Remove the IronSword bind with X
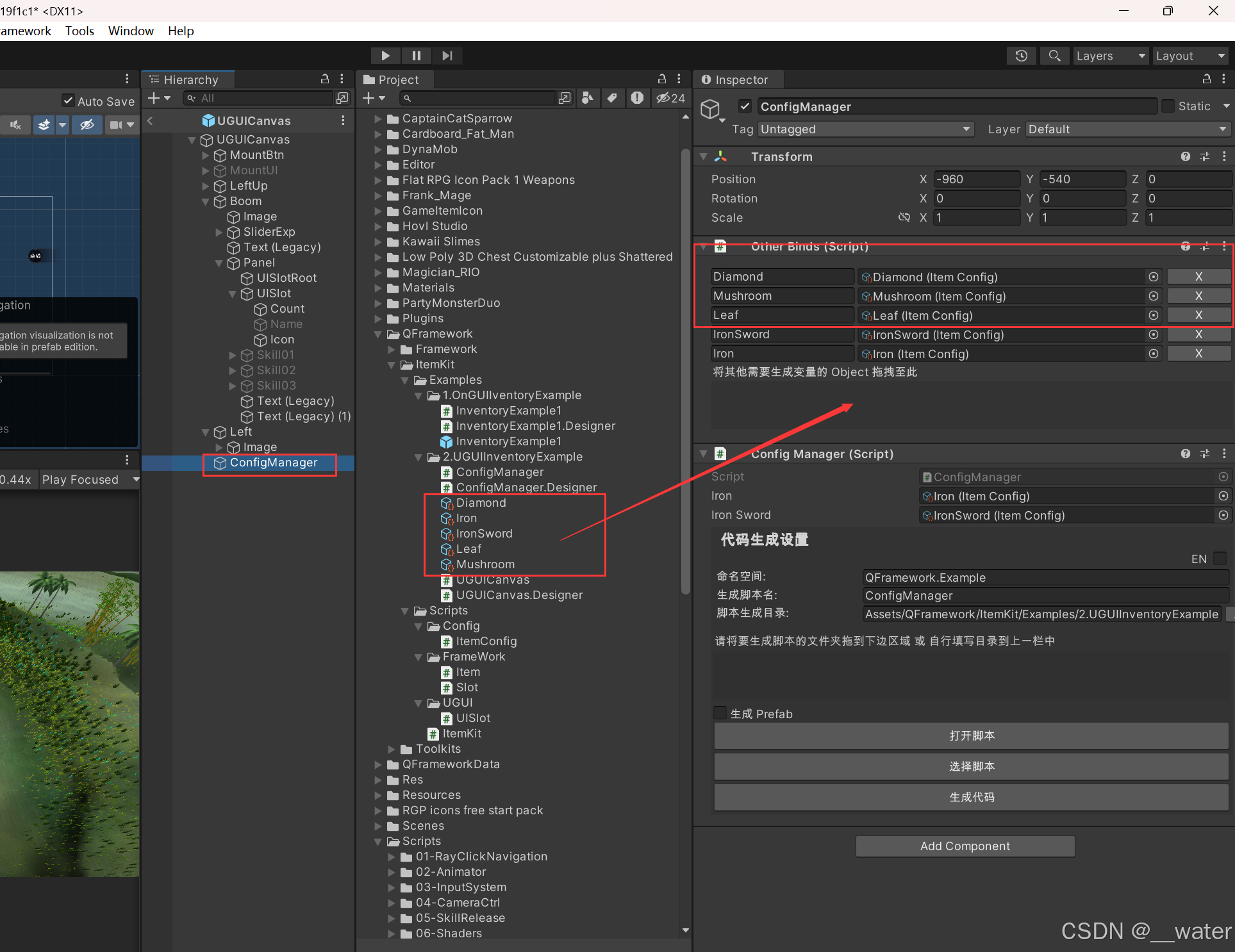 pyautogui.click(x=1198, y=334)
